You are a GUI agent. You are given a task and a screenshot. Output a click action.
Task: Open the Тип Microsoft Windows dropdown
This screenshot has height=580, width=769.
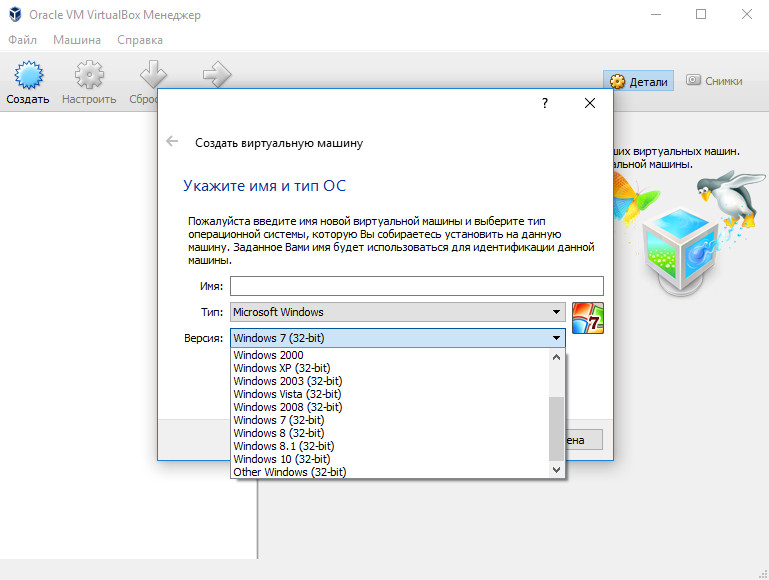[398, 312]
